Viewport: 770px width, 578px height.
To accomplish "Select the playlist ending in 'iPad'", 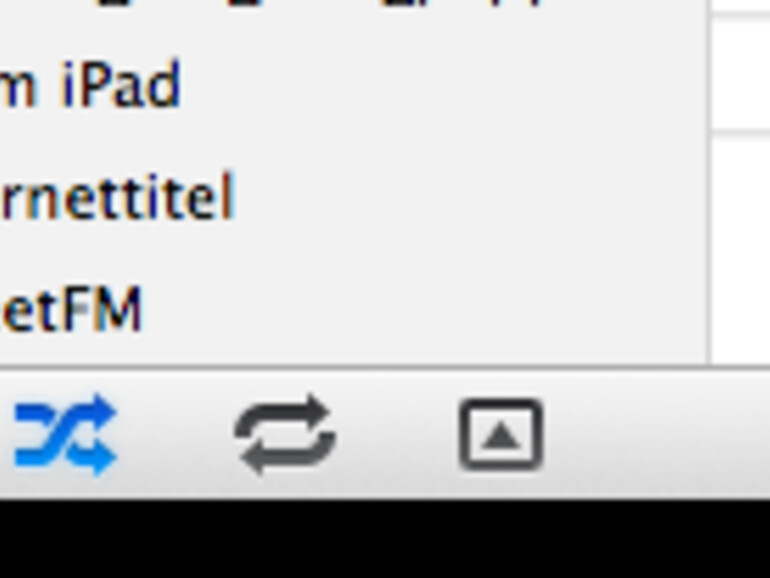I will (x=91, y=86).
